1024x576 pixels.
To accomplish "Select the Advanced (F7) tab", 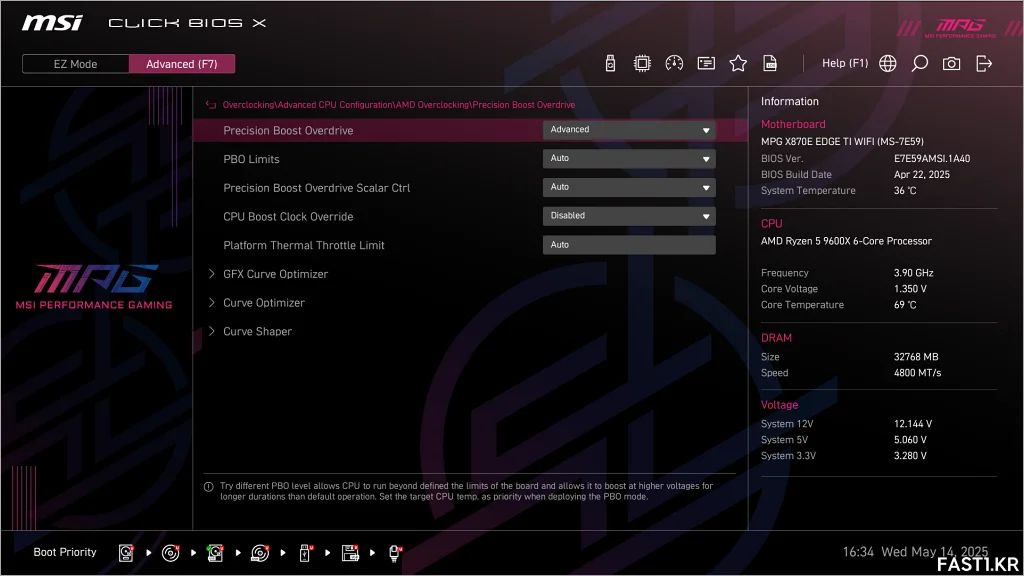I will coord(182,64).
